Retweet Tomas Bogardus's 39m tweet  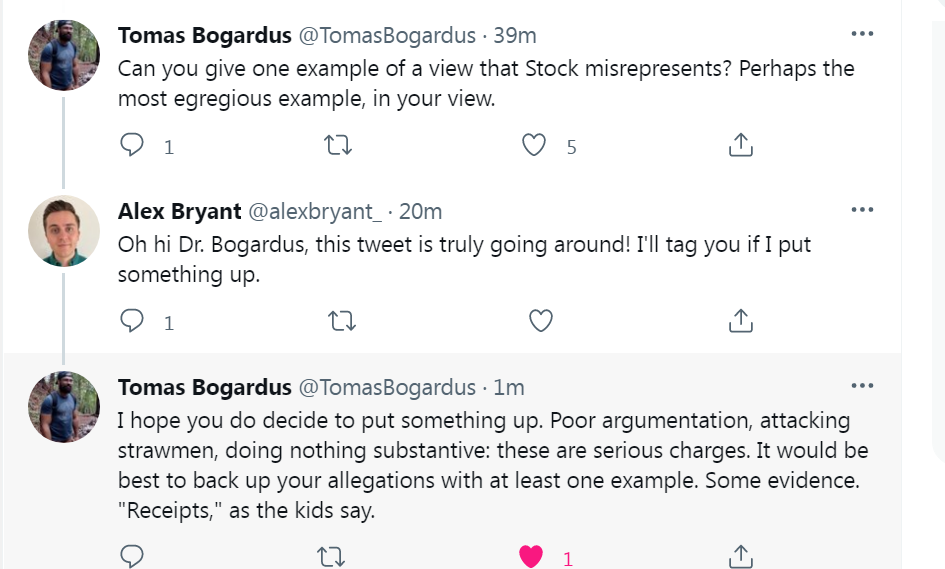coord(339,146)
